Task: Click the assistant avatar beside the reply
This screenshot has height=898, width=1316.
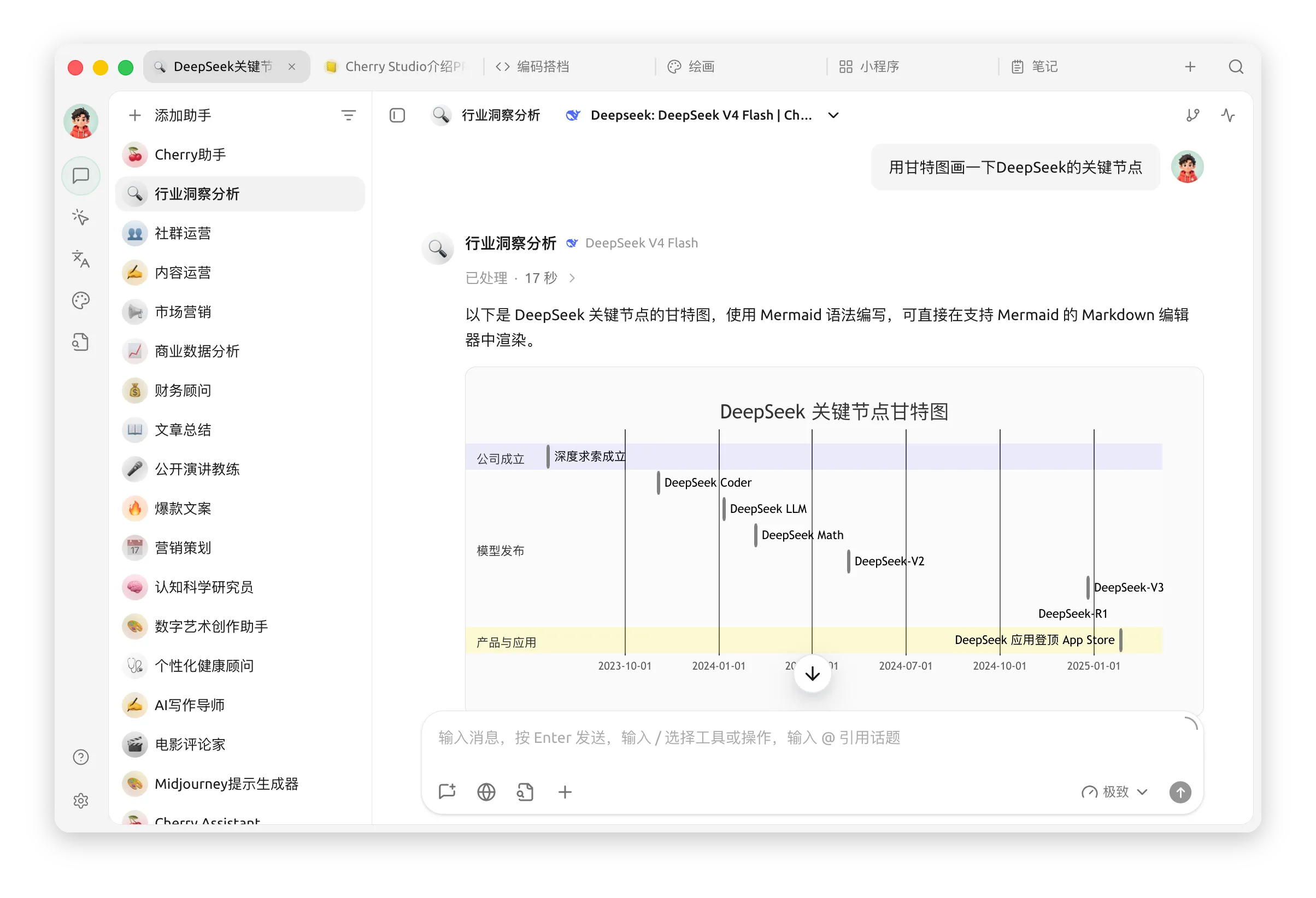Action: (x=438, y=248)
